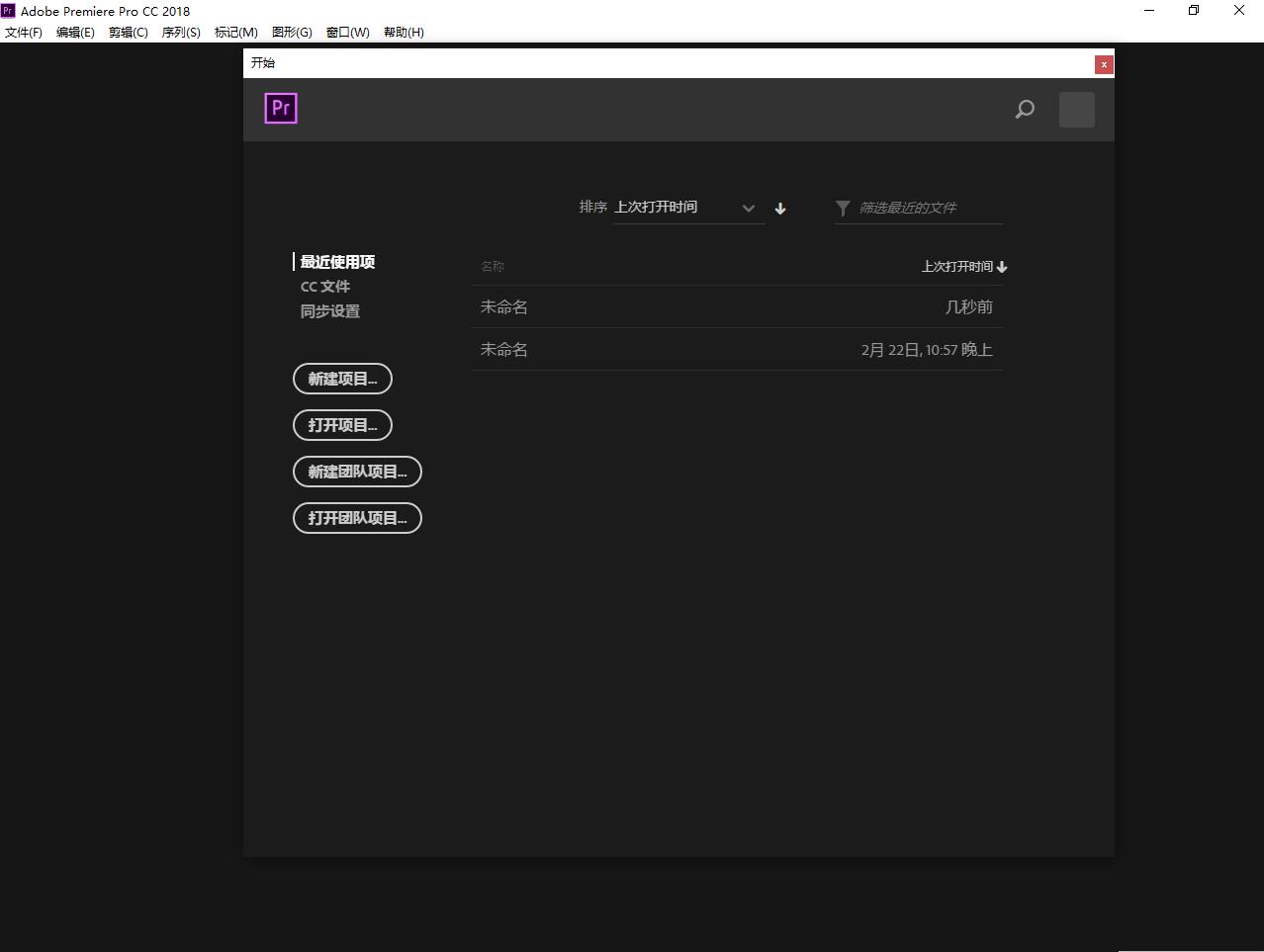Click the Premiere Pro logo on the start screen
The width and height of the screenshot is (1264, 952).
(280, 109)
